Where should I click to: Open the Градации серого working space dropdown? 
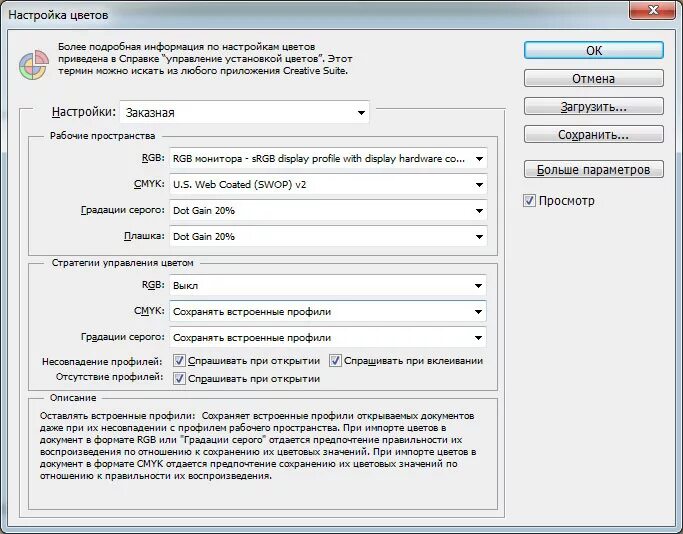[x=328, y=211]
